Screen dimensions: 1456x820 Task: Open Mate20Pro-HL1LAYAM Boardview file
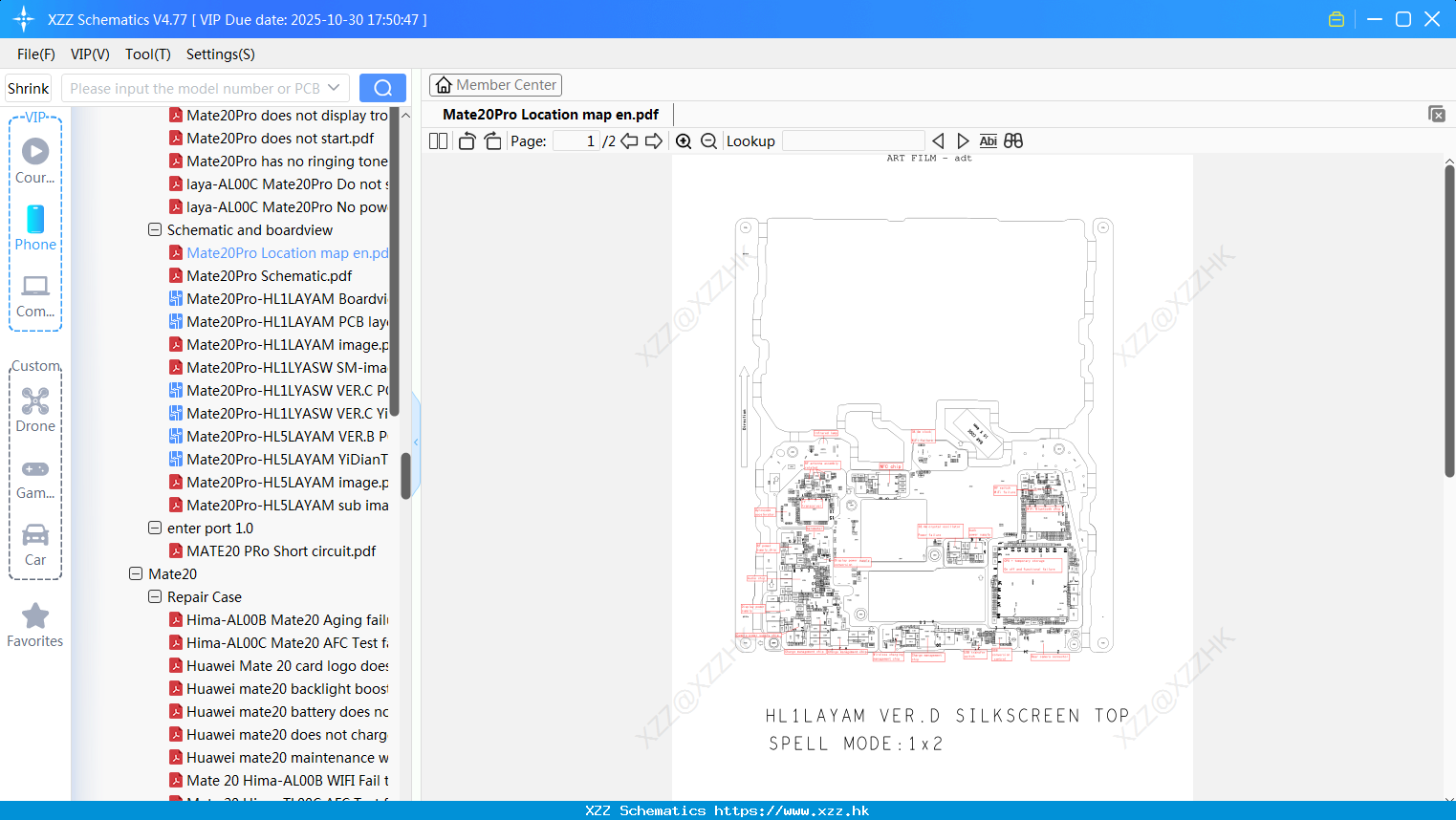[x=279, y=299]
